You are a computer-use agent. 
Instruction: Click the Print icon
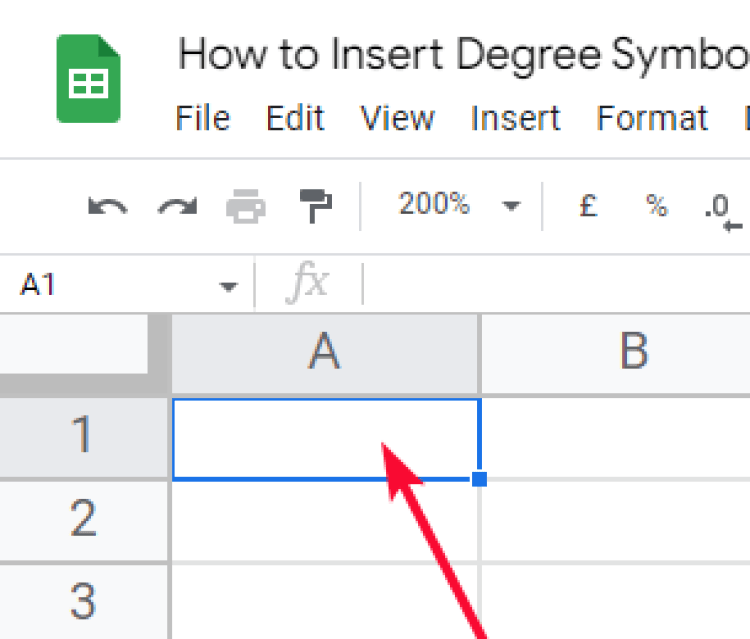[246, 207]
